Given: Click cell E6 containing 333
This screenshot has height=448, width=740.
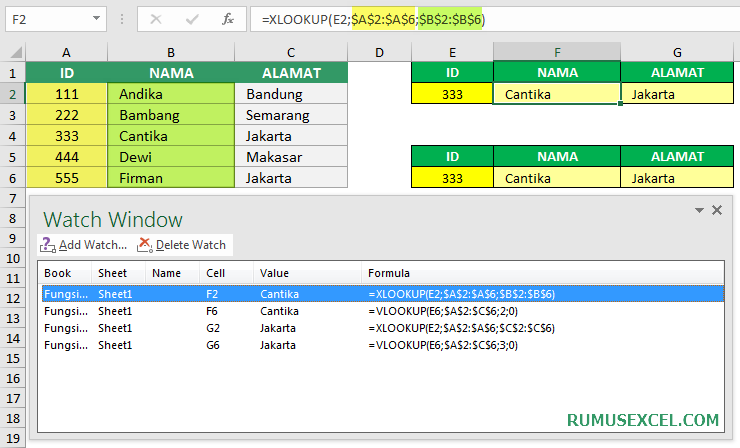Looking at the screenshot, I should (x=452, y=178).
